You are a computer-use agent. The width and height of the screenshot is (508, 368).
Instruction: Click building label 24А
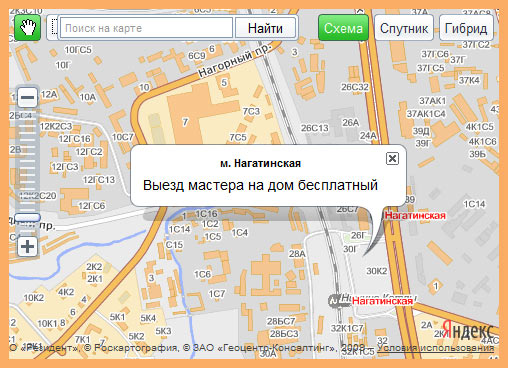tap(368, 135)
